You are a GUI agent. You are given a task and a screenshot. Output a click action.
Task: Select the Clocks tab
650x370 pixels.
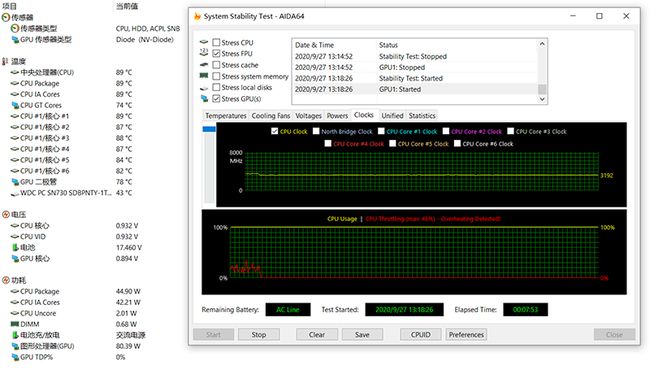click(x=364, y=115)
